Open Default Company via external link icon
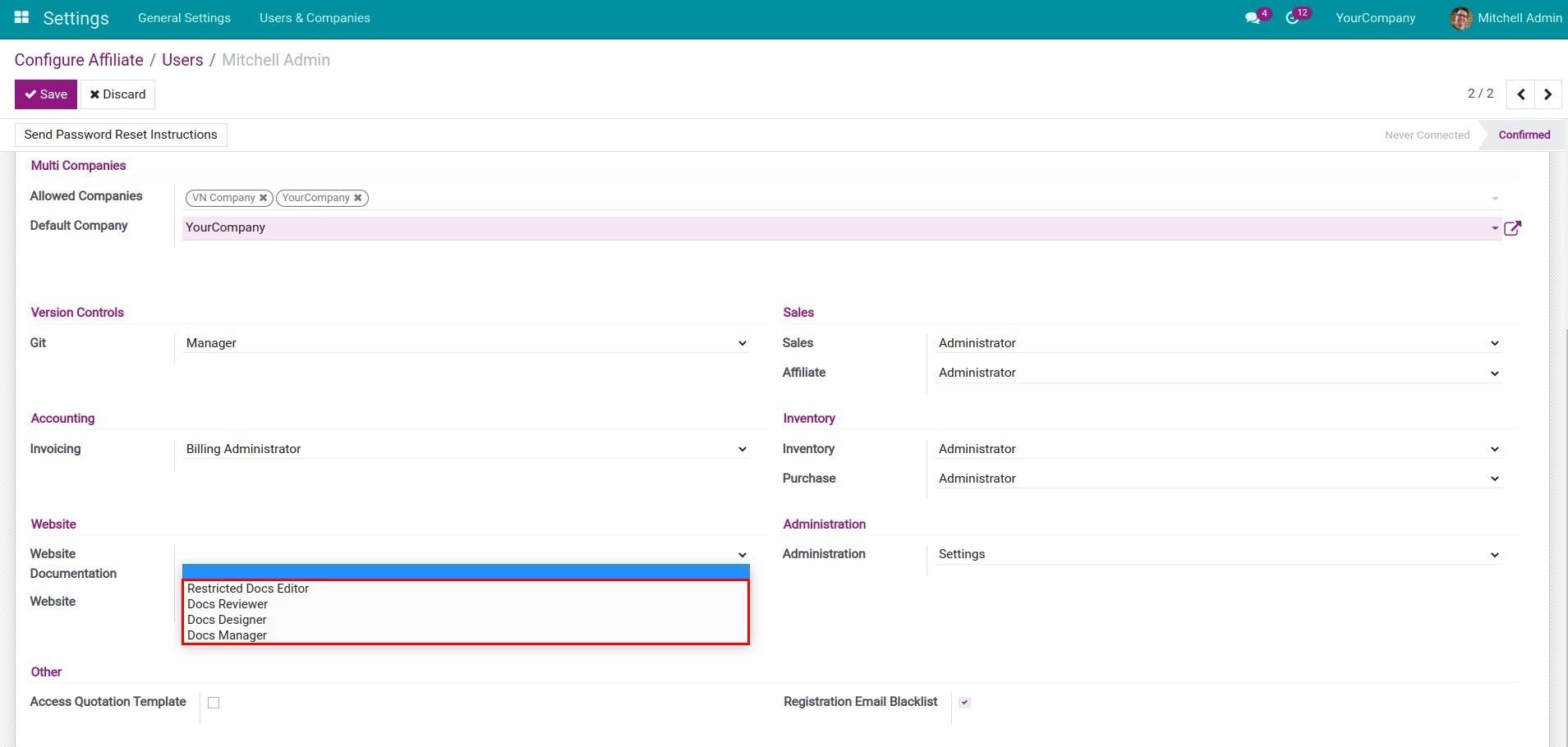 pos(1513,228)
